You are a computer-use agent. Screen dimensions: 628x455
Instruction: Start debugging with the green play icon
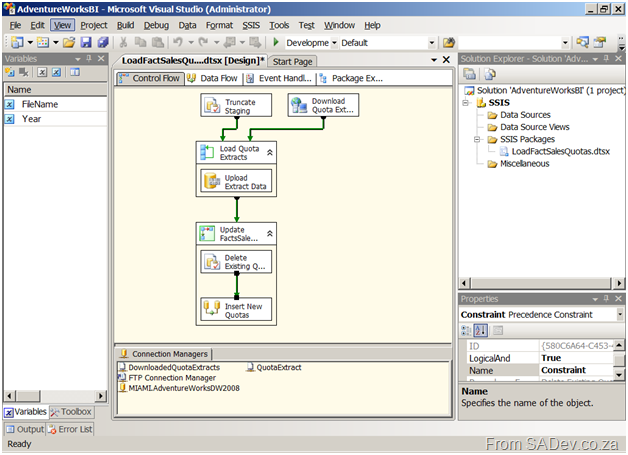tap(276, 42)
